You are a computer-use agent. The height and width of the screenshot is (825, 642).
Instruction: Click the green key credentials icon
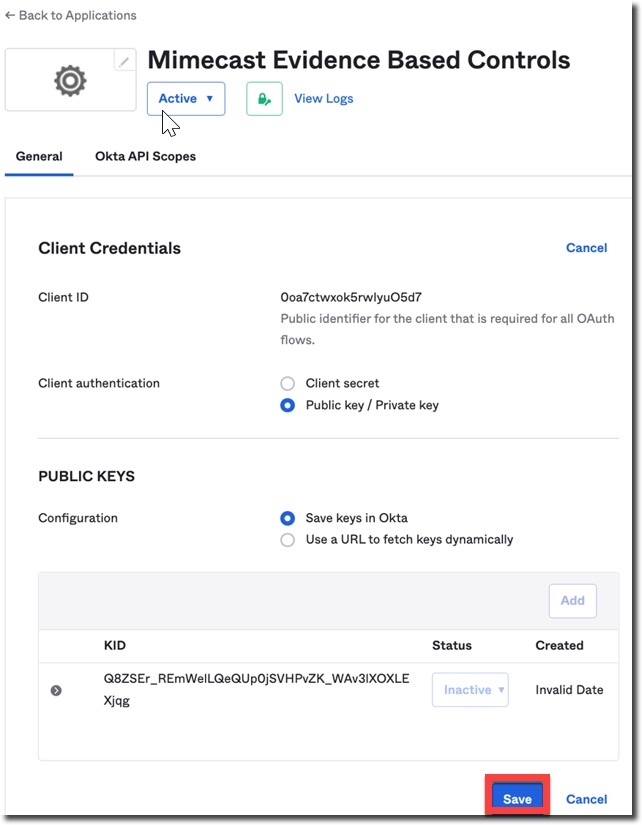point(262,98)
